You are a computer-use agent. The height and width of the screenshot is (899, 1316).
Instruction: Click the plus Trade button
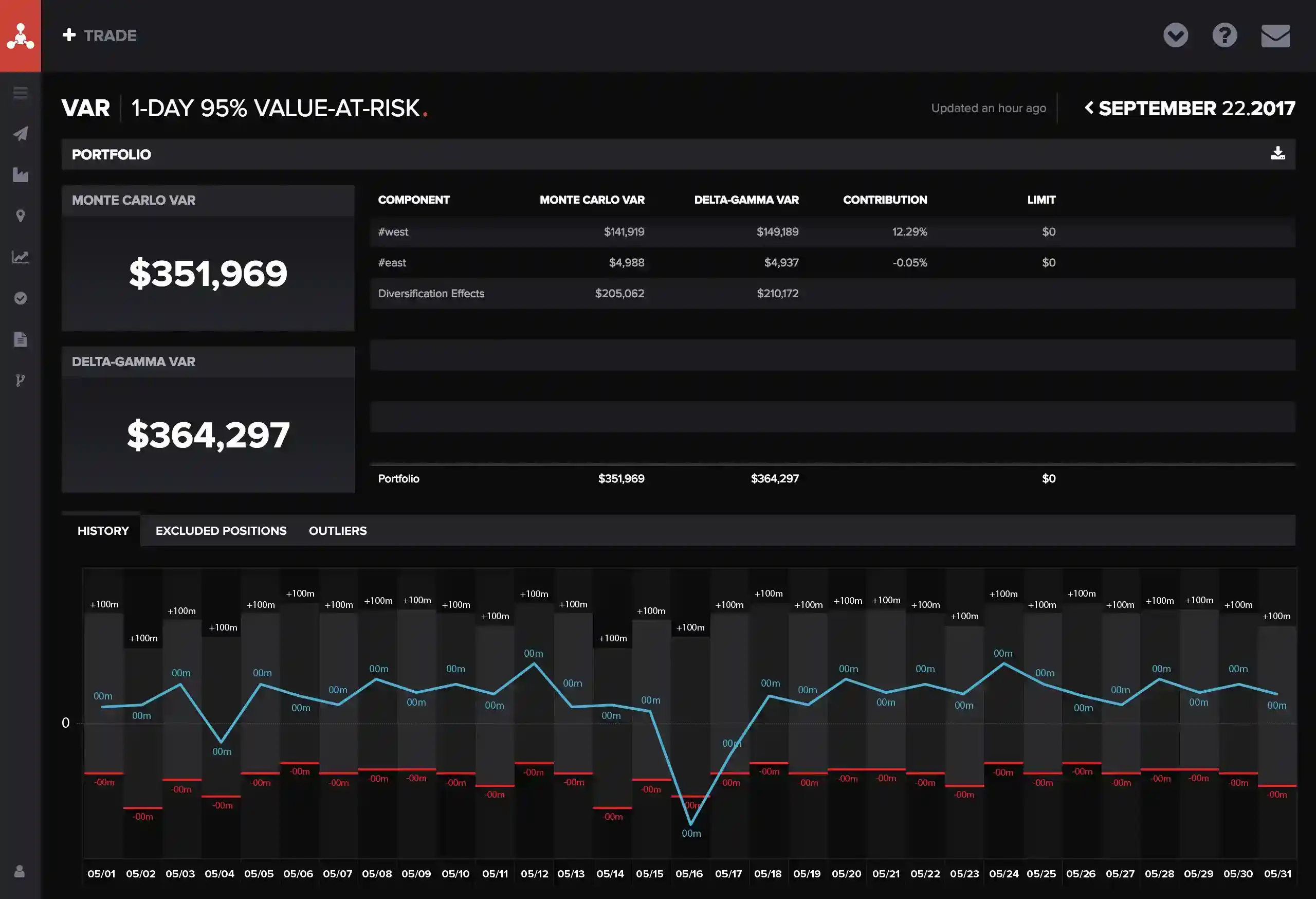[100, 35]
